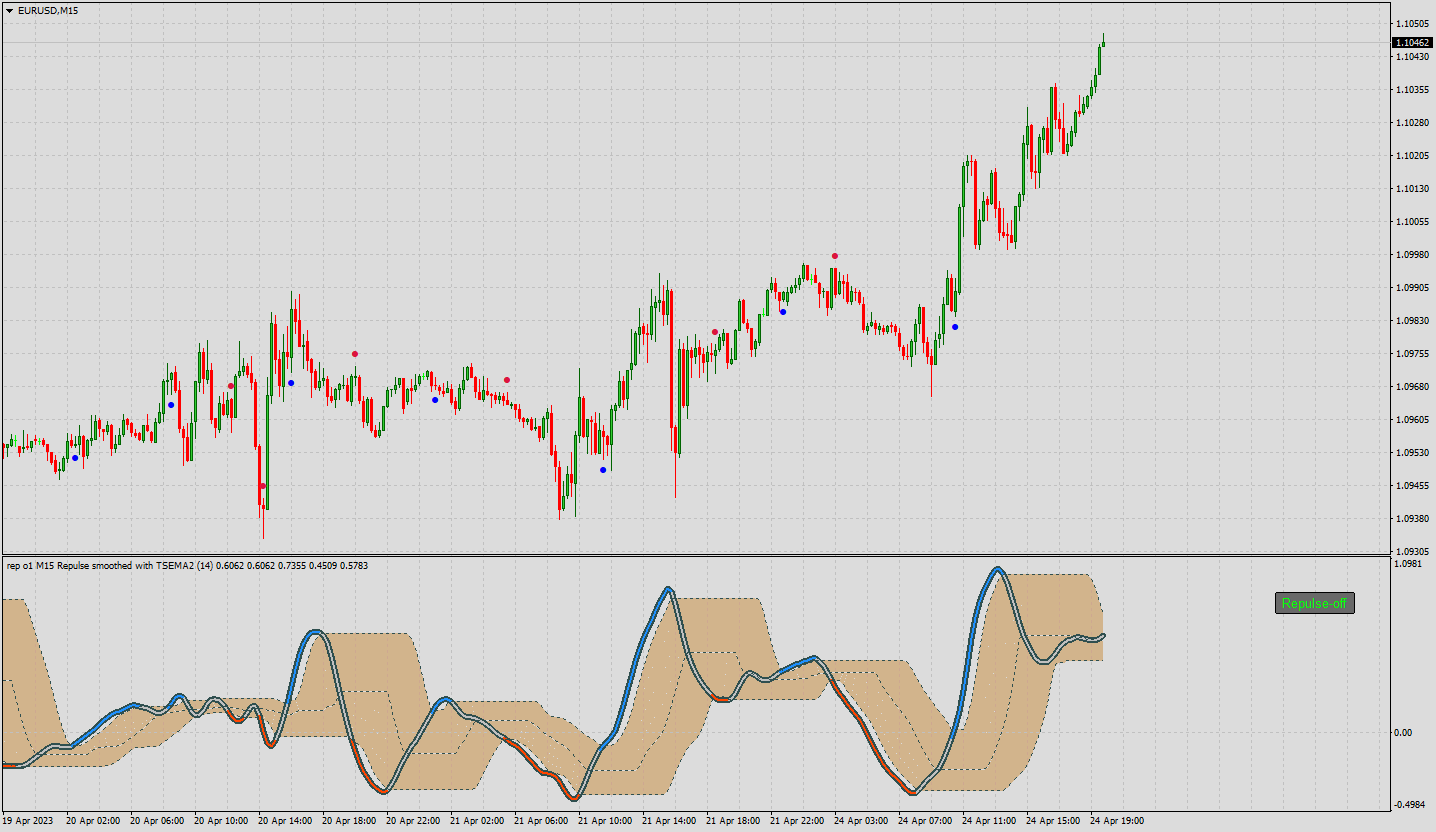This screenshot has width=1436, height=832.
Task: Click the 19 Apr 2023 date label
Action: [x=27, y=820]
